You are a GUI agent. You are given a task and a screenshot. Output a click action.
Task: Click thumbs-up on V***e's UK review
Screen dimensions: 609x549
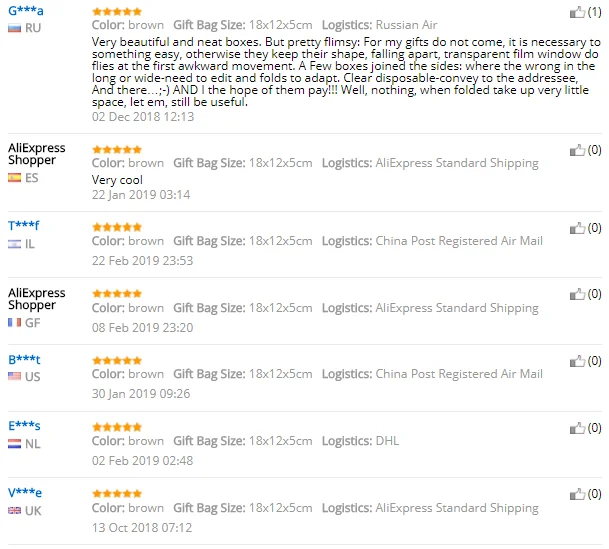pyautogui.click(x=577, y=495)
